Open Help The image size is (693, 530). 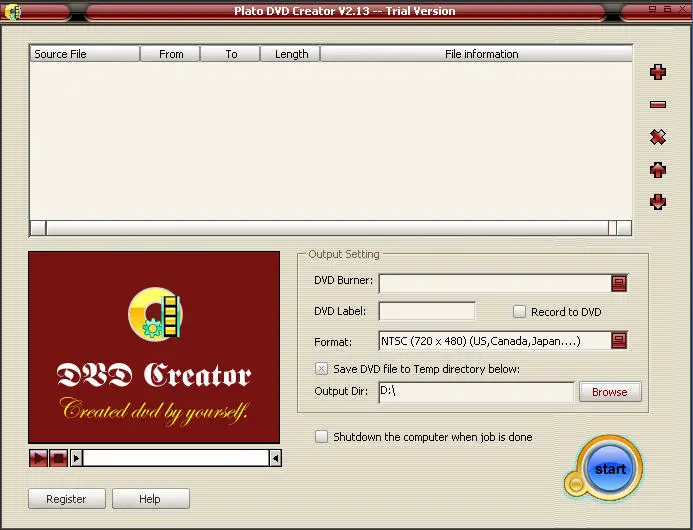[151, 499]
